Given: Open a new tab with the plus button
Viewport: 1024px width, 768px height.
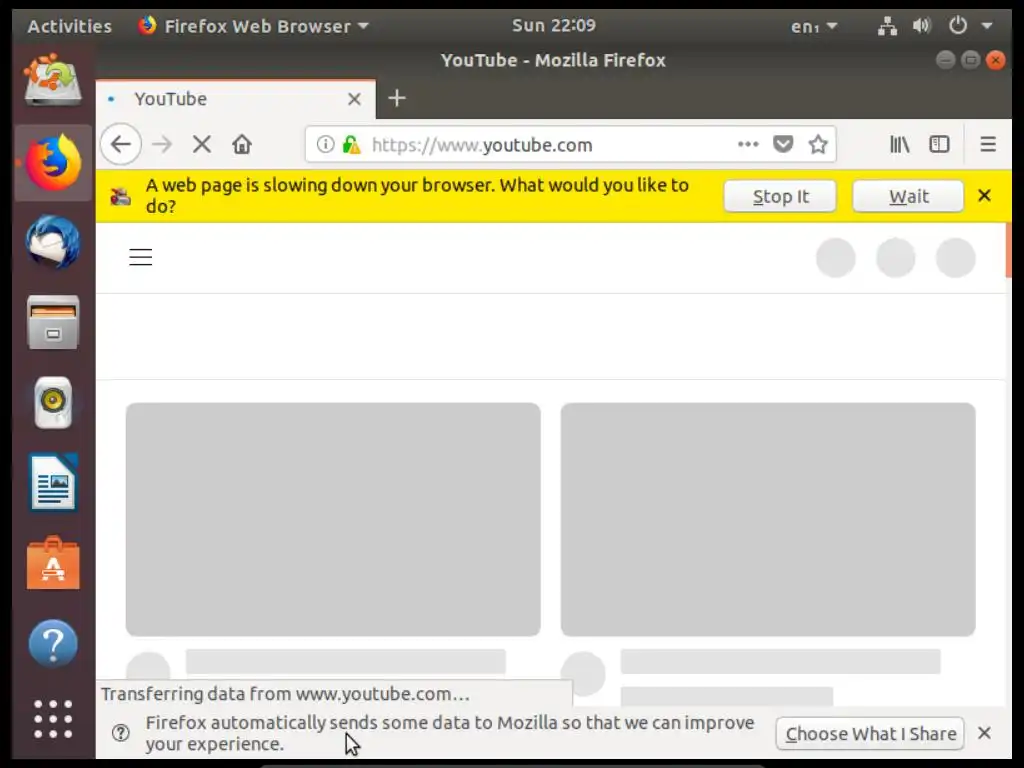Looking at the screenshot, I should 396,99.
